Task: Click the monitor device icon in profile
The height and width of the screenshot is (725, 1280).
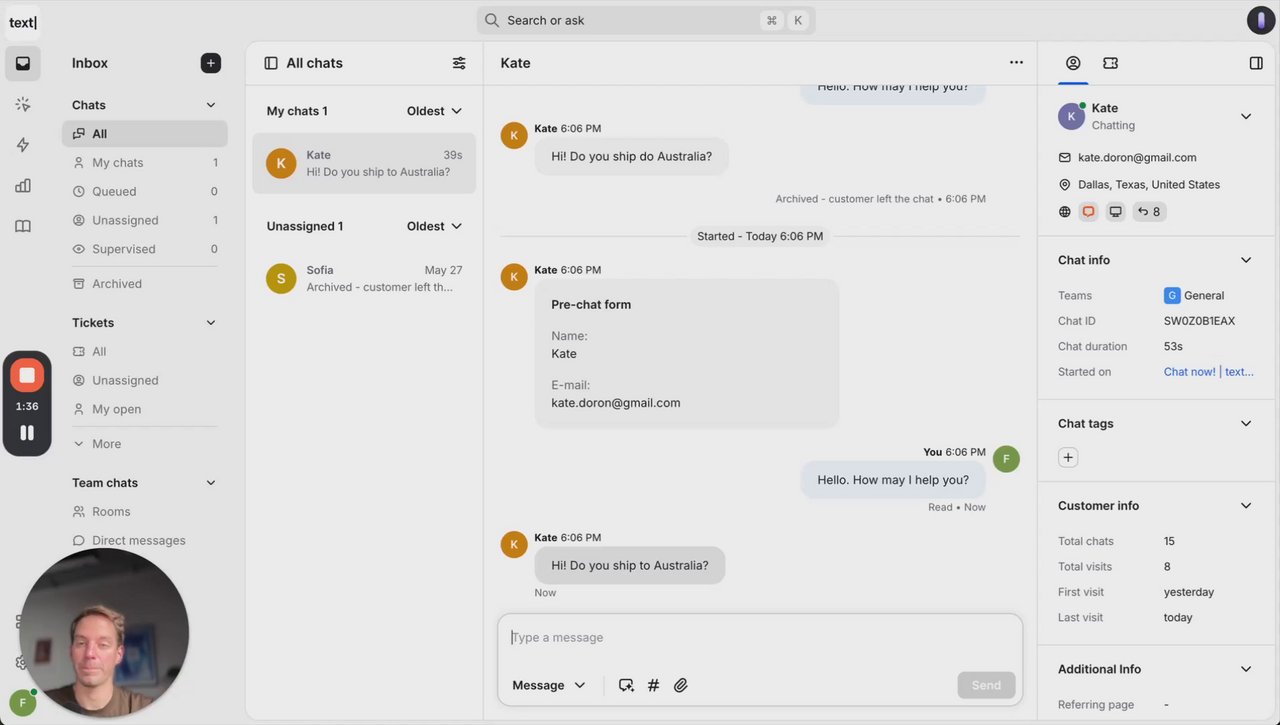Action: coord(1115,212)
